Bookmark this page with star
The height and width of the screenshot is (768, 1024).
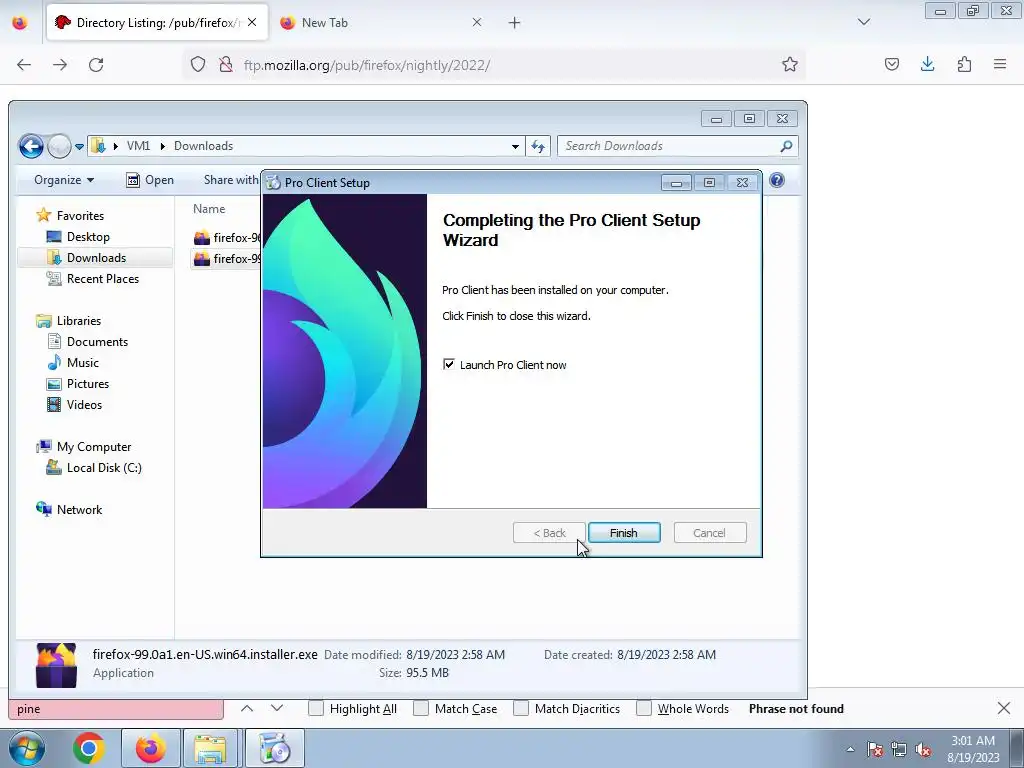[790, 64]
